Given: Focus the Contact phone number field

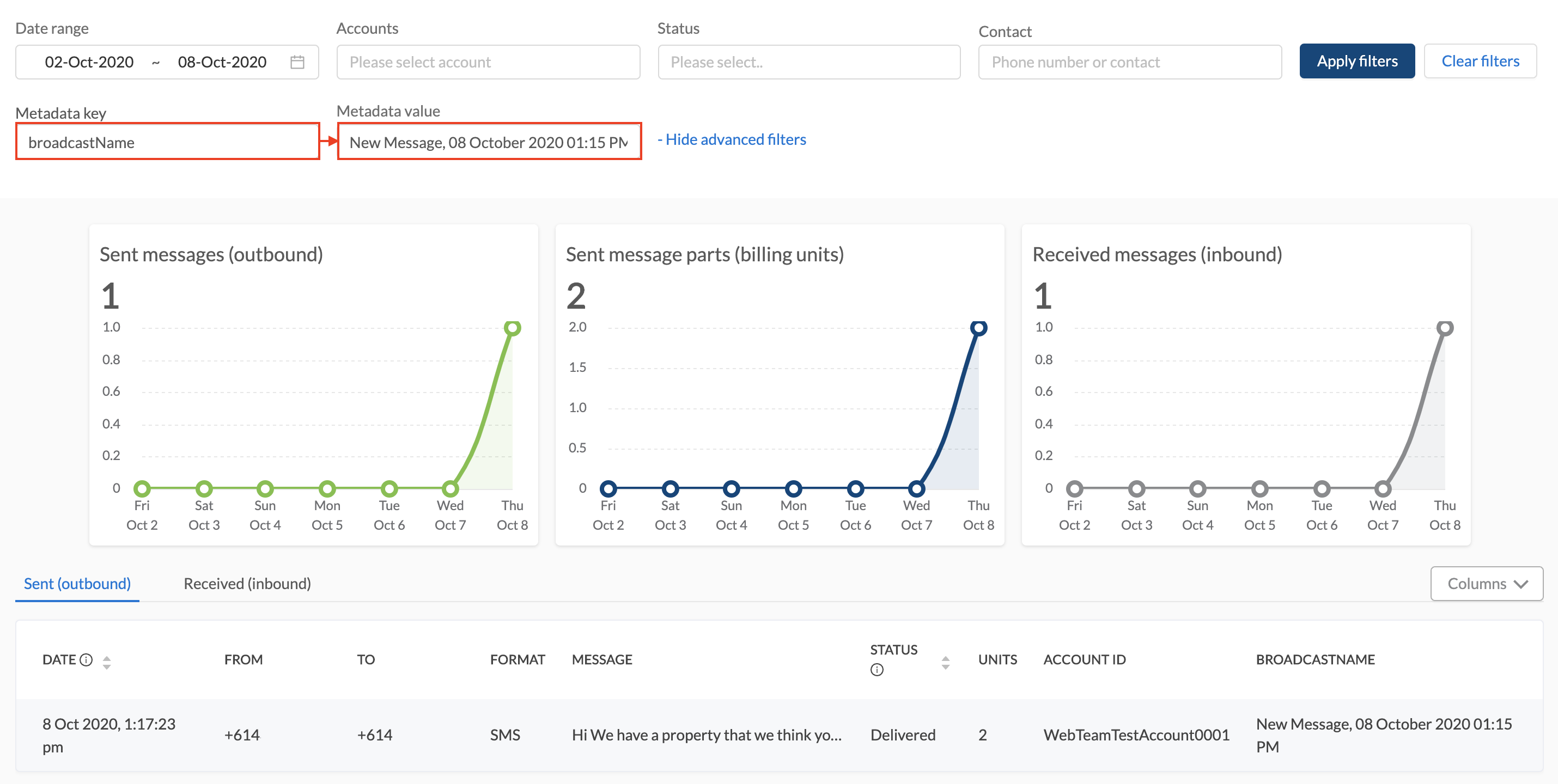Looking at the screenshot, I should click(x=1129, y=62).
